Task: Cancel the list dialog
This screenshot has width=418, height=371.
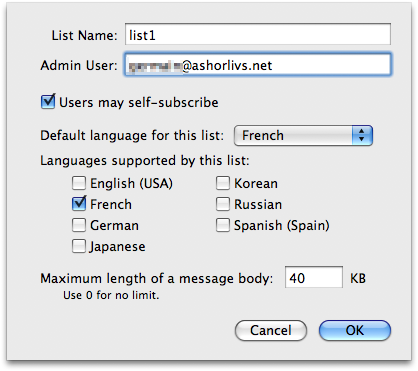Action: tap(271, 330)
